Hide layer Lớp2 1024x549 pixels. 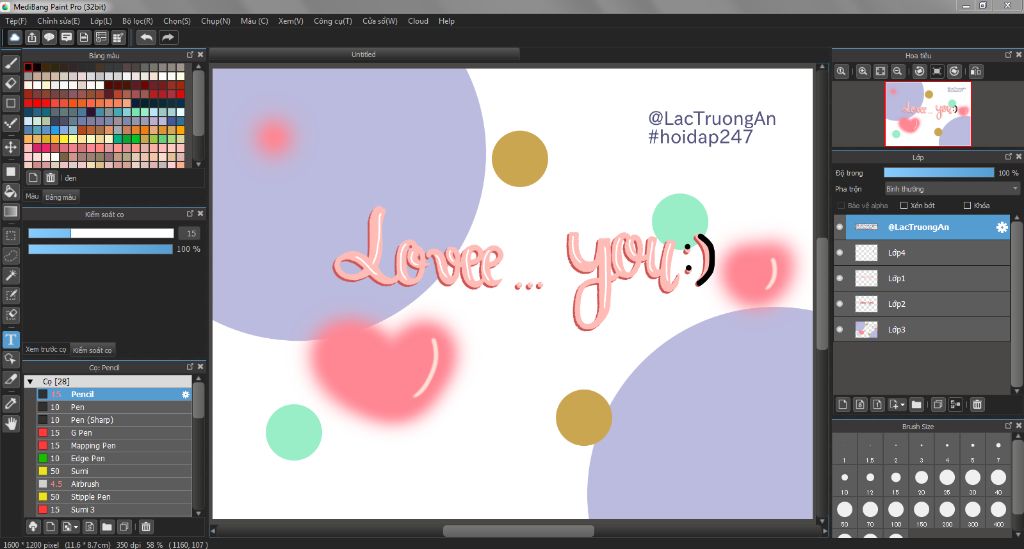coord(840,304)
